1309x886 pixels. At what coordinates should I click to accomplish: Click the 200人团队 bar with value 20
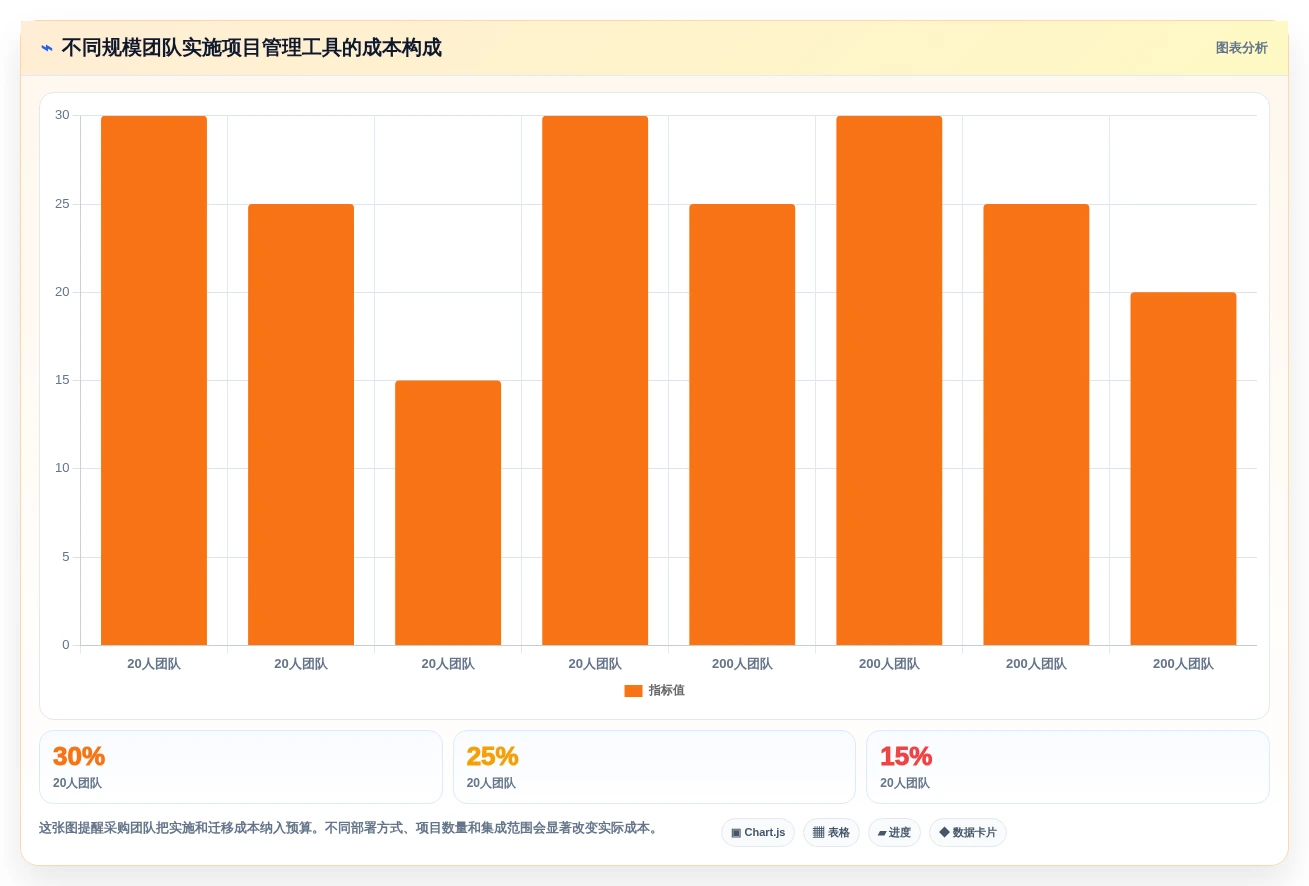tap(1183, 469)
